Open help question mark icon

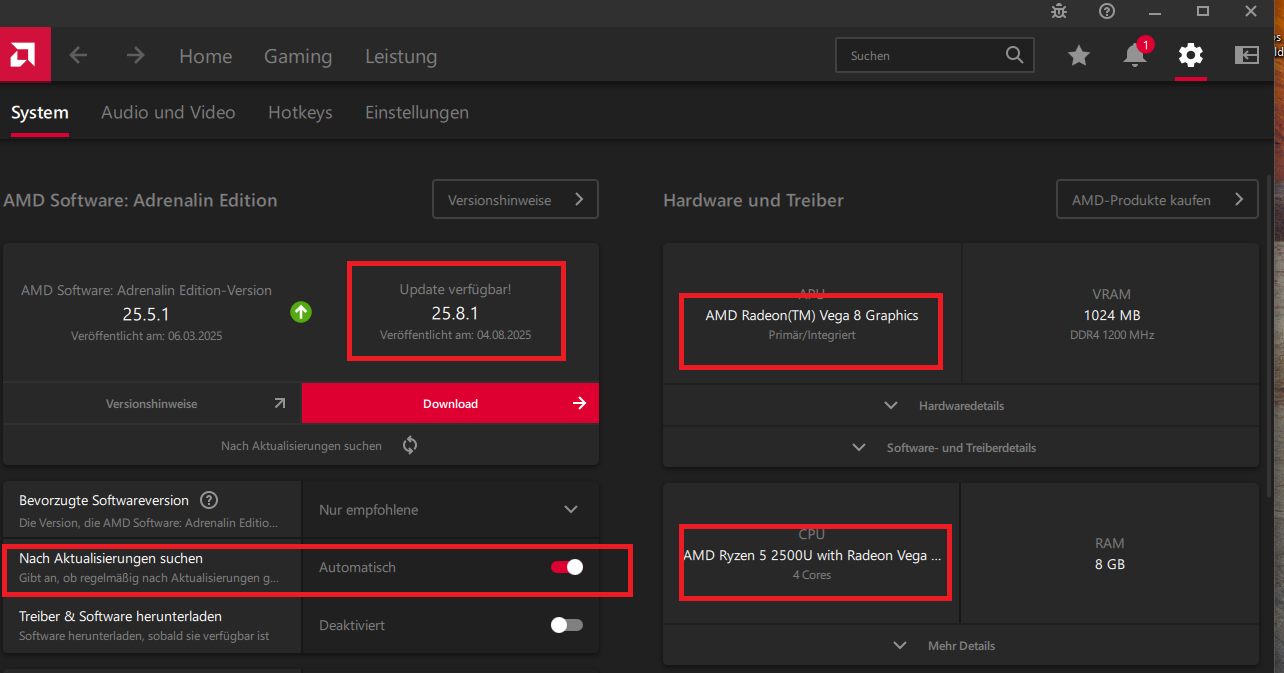[1107, 11]
